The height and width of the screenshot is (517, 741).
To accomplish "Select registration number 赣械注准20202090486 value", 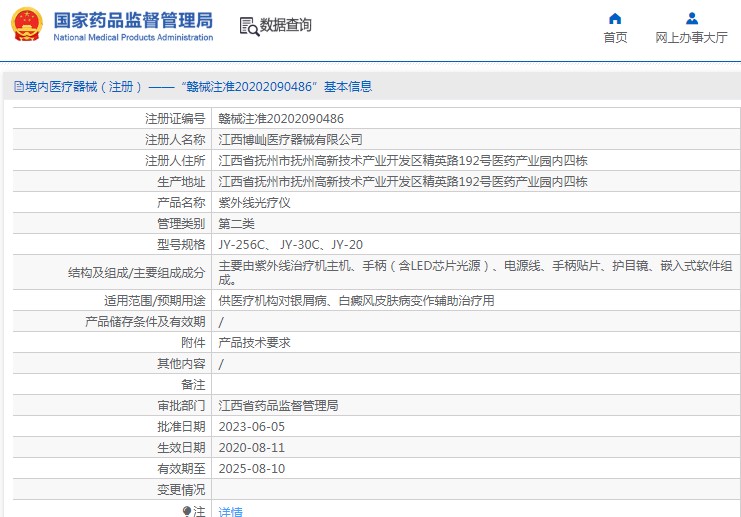I will point(281,119).
